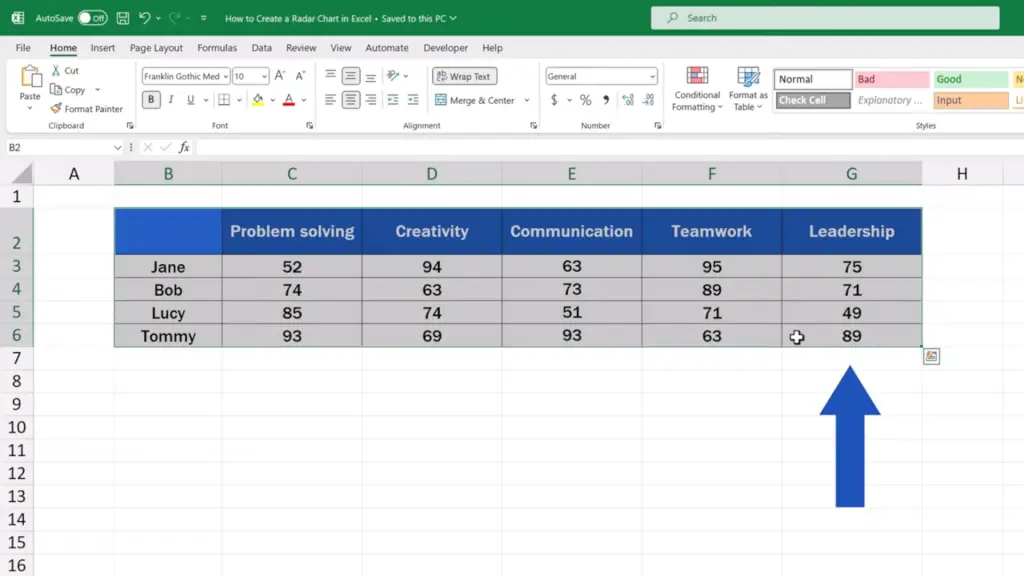The image size is (1024, 576).
Task: Switch to the Insert tab
Action: pyautogui.click(x=103, y=48)
